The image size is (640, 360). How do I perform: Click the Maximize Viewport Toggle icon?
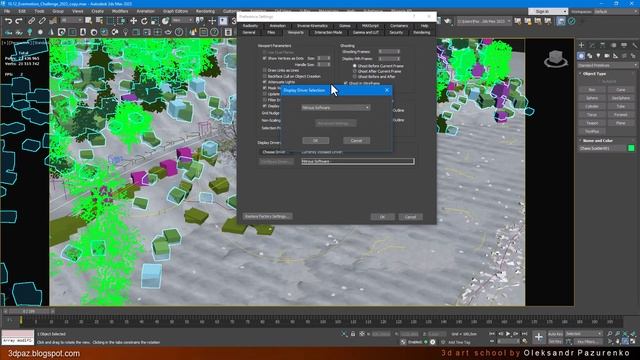[633, 341]
